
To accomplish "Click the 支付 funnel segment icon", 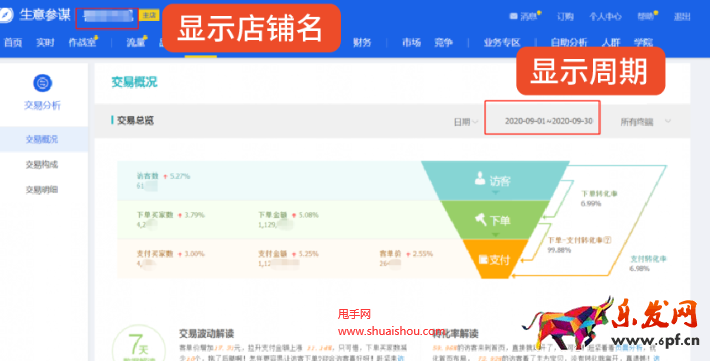I will (483, 260).
